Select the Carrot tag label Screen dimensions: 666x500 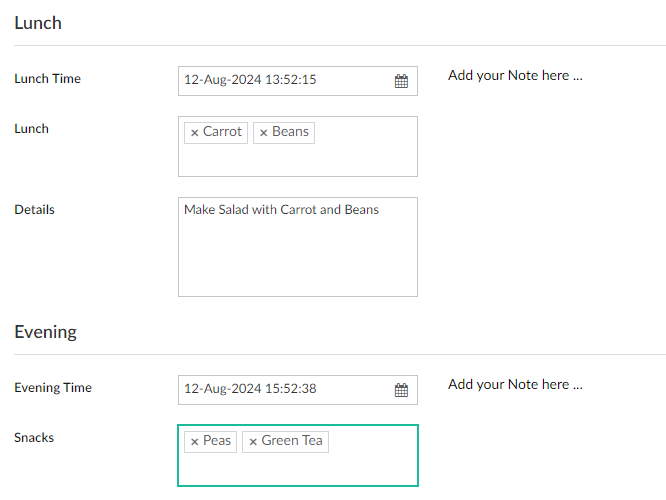click(222, 132)
